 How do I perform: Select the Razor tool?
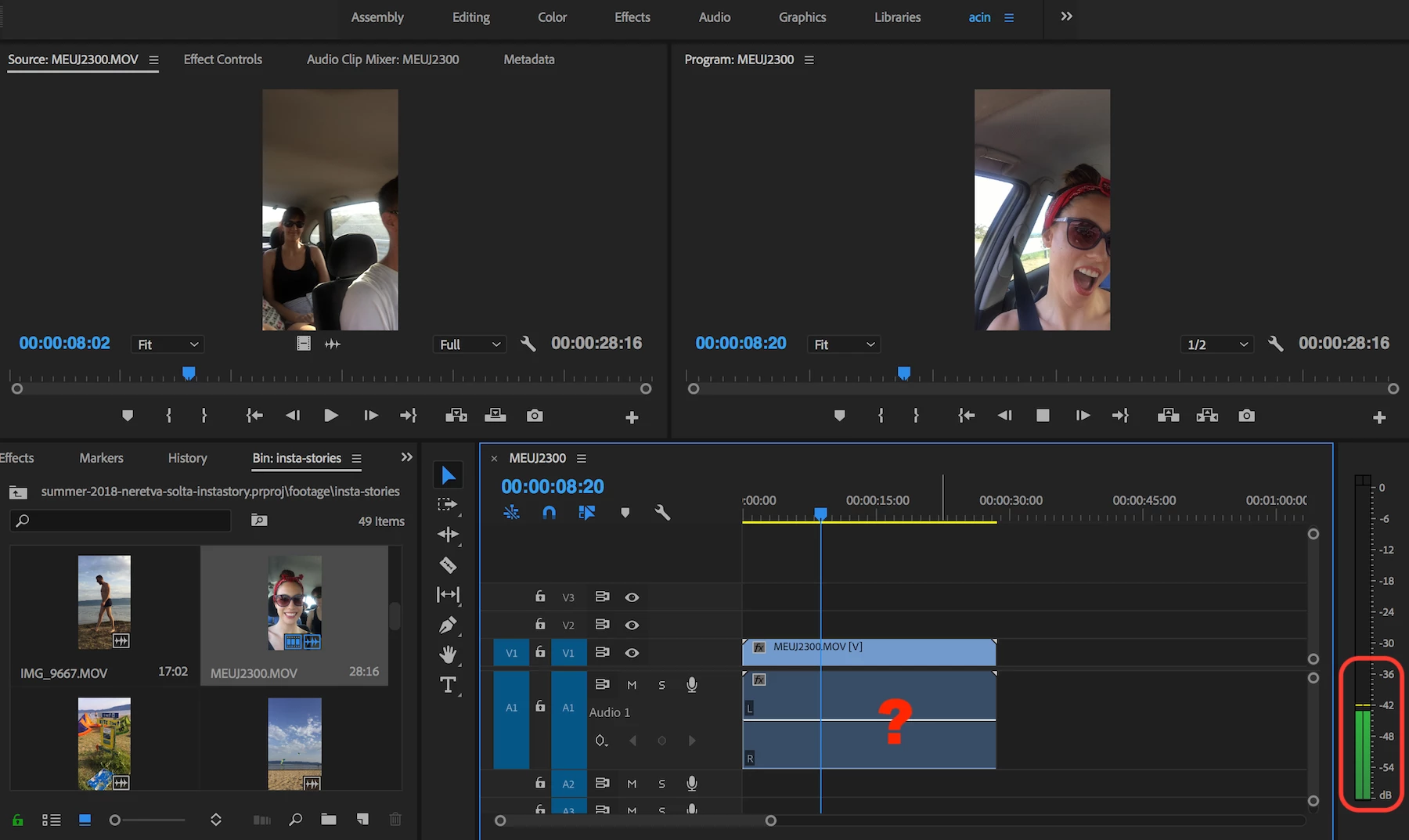[x=448, y=565]
